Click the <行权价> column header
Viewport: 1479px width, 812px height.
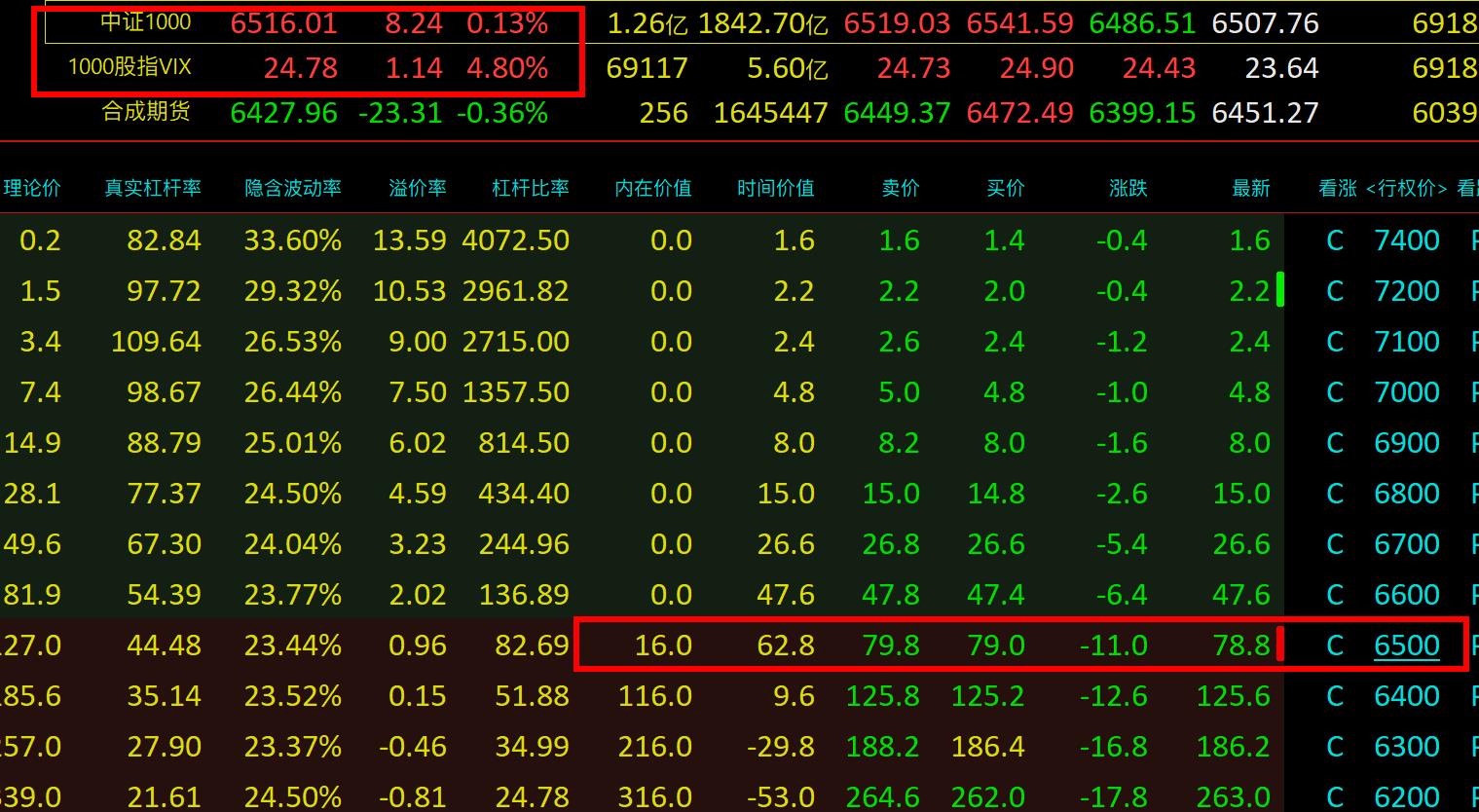(1406, 188)
